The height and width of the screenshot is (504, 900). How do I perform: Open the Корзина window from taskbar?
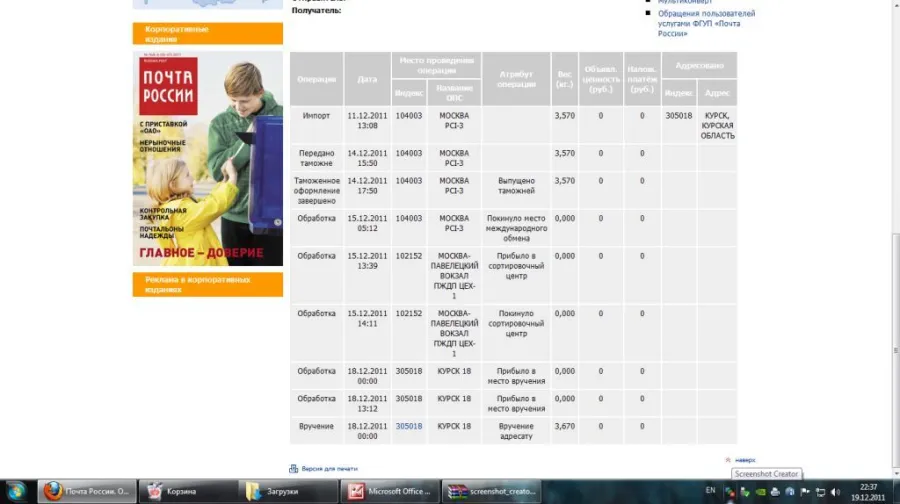pyautogui.click(x=188, y=491)
